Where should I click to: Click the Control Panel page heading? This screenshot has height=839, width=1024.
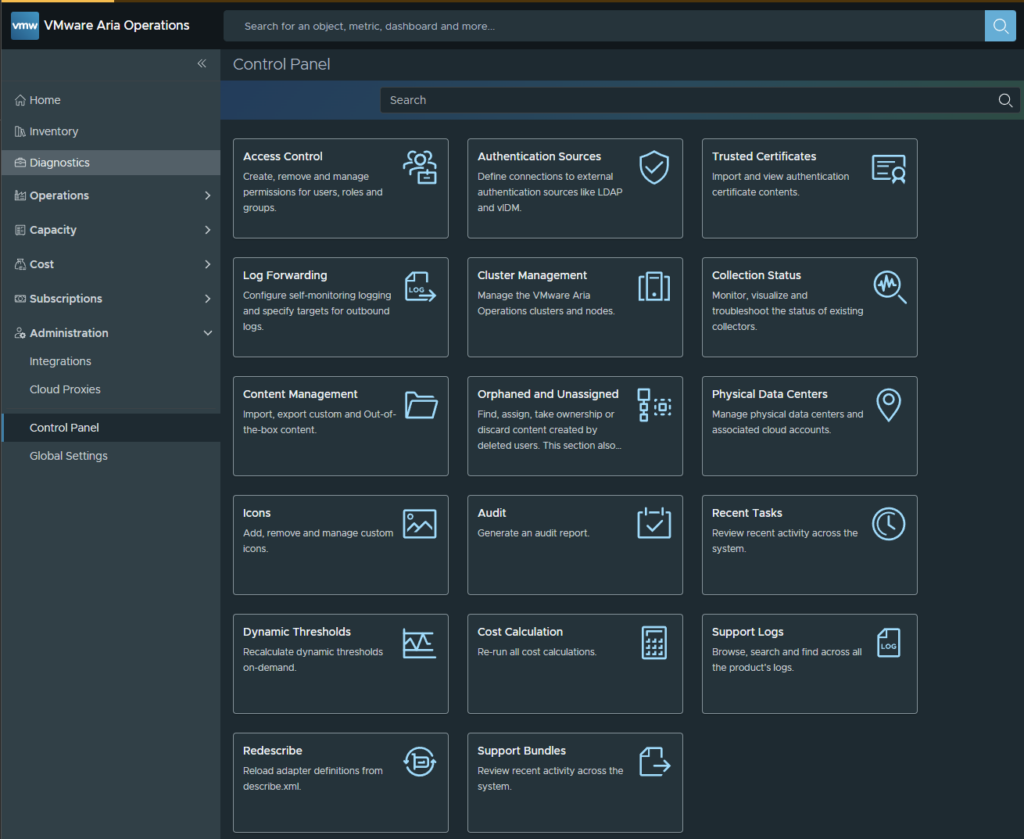281,64
